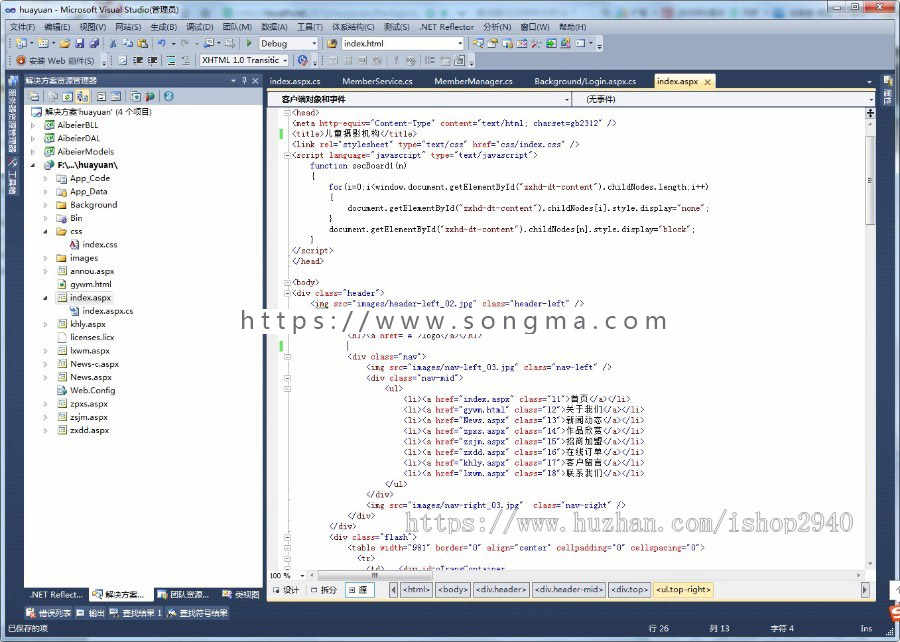Open the Class View panel tab

pos(240,595)
